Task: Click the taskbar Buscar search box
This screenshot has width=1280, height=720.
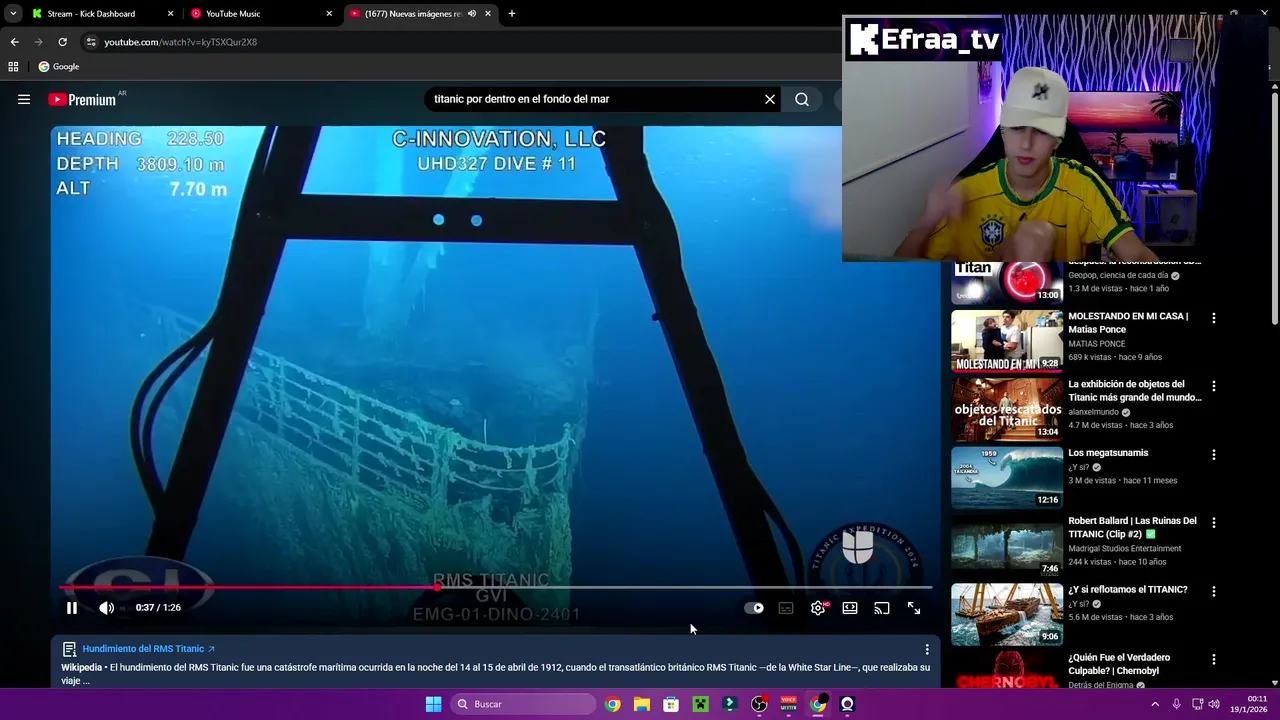Action: pyautogui.click(x=522, y=704)
